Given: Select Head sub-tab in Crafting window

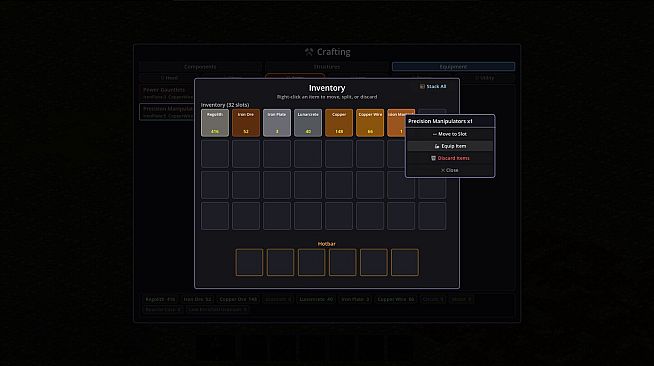Looking at the screenshot, I should [x=169, y=78].
